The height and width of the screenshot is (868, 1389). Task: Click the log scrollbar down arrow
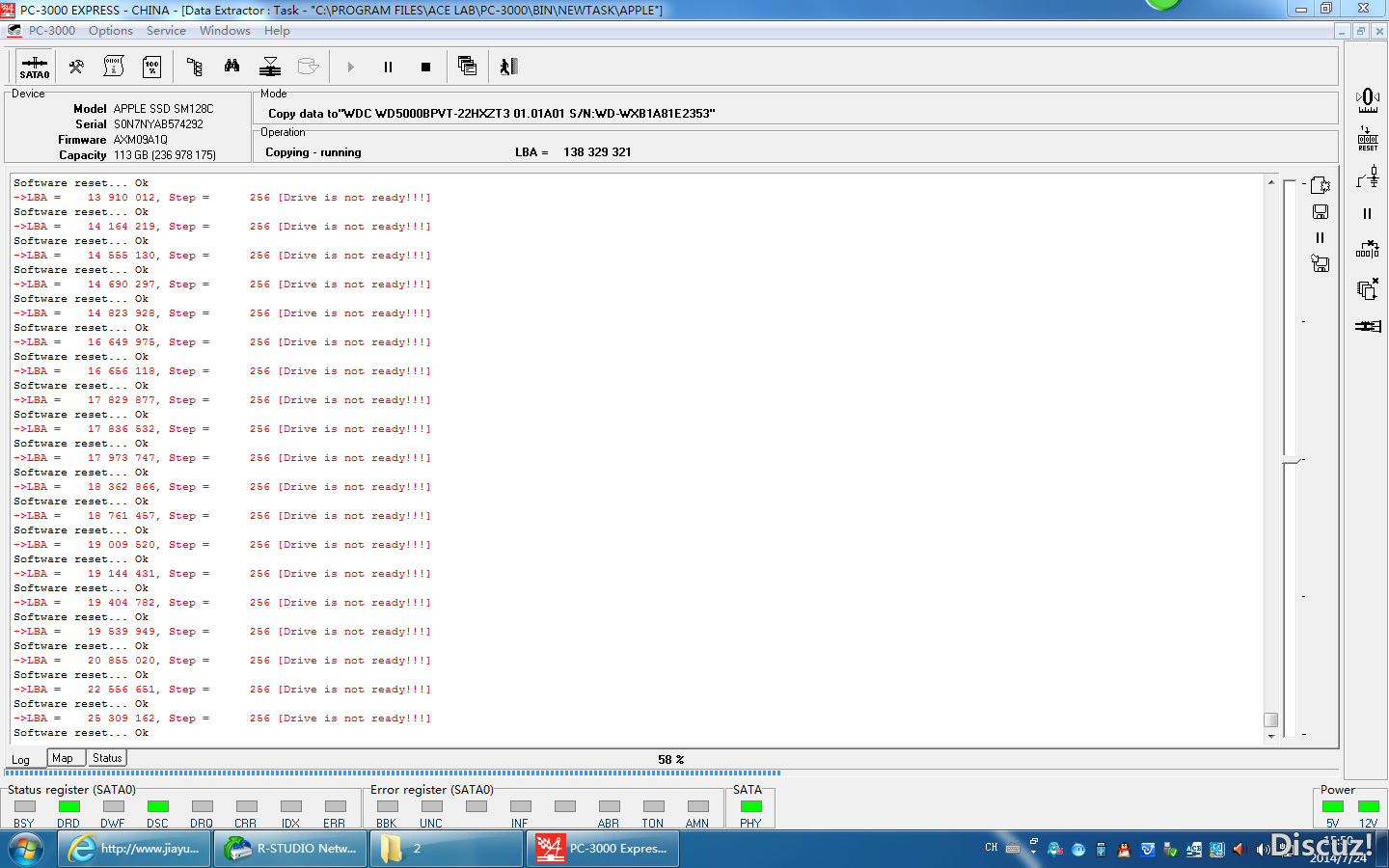coord(1271,736)
